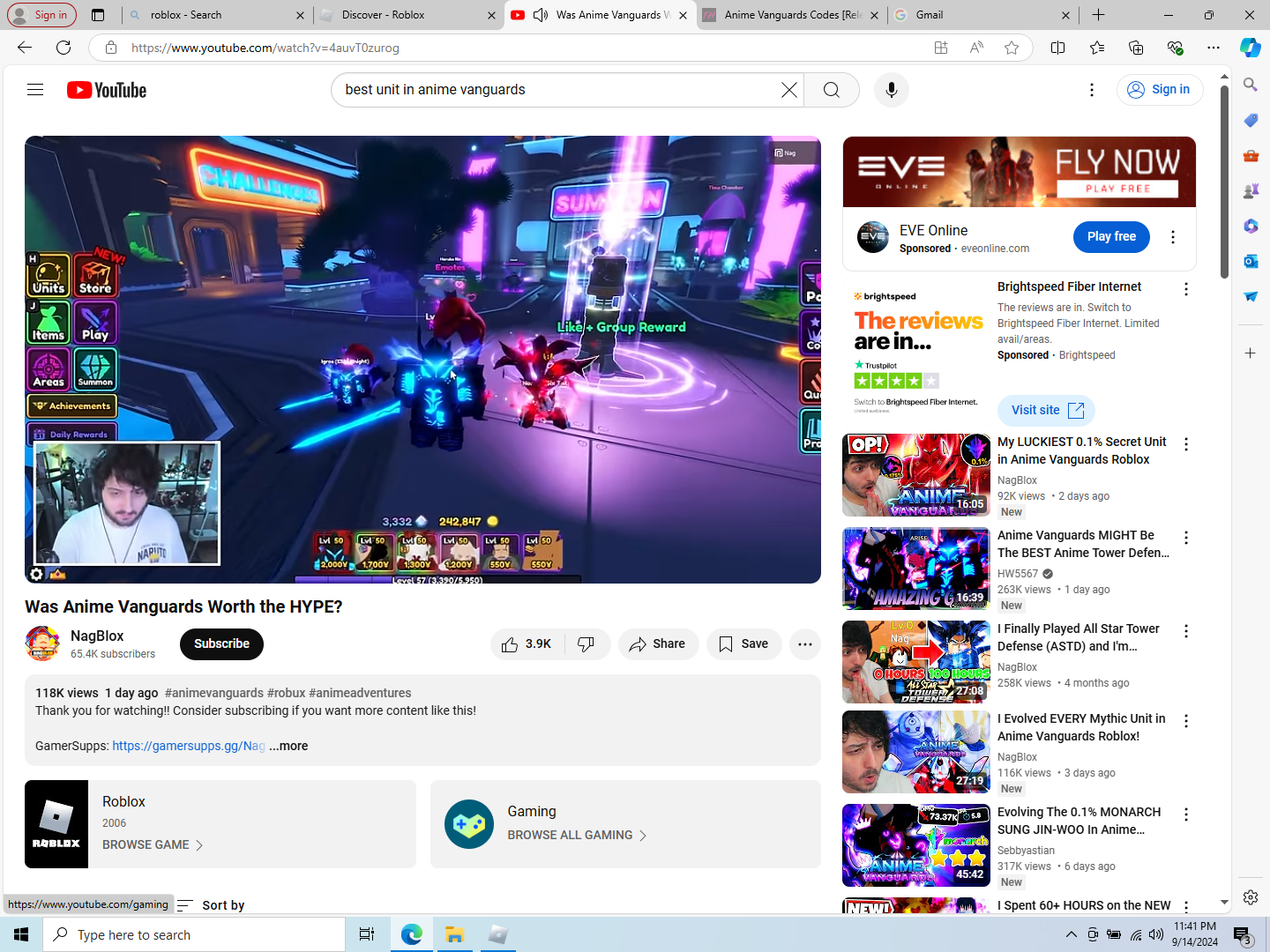
Task: Switch to roblox - Search tab
Action: 215,15
